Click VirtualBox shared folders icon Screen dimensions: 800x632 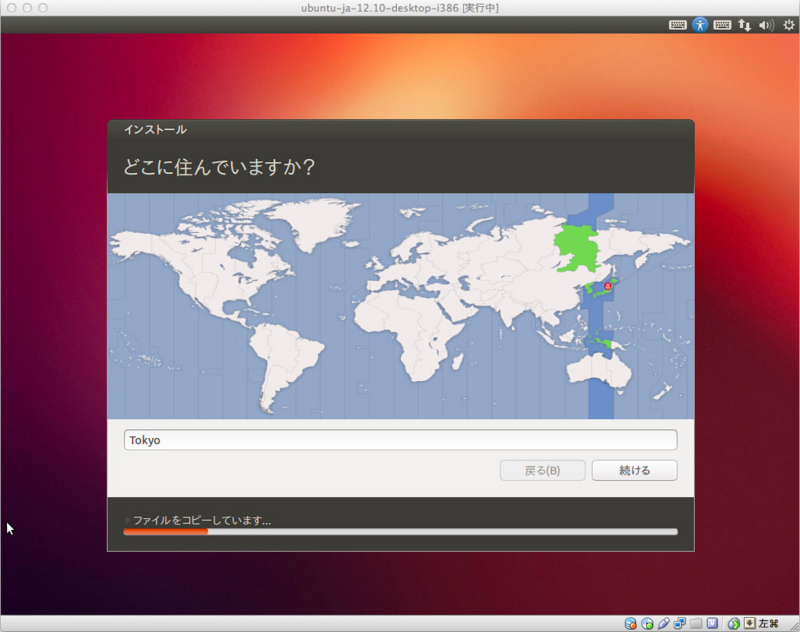click(x=696, y=623)
